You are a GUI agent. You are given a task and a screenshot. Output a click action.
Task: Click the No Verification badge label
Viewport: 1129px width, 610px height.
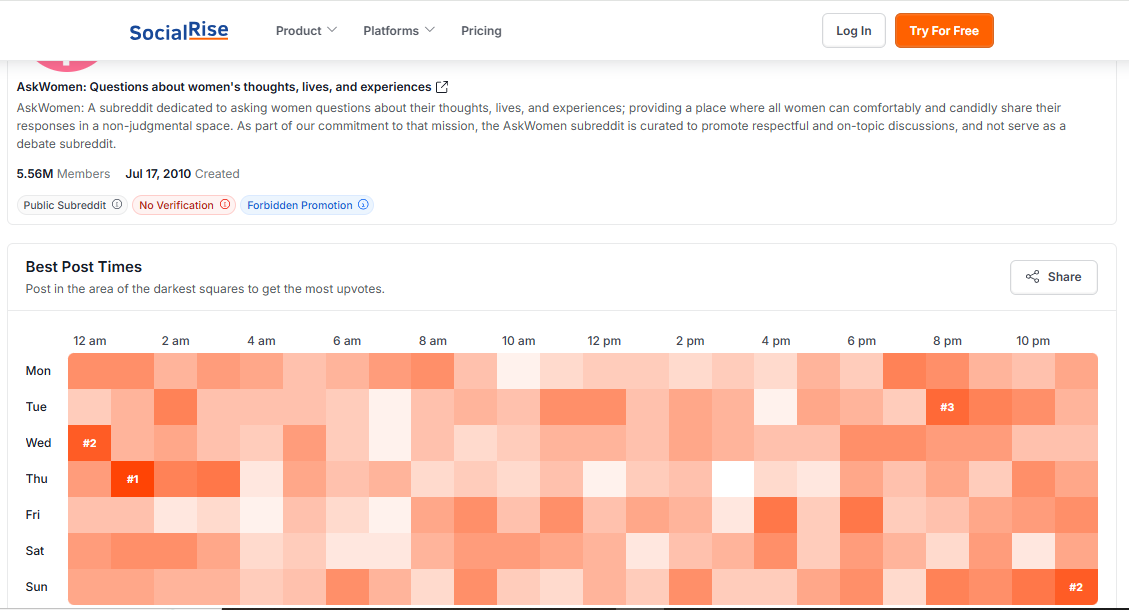pyautogui.click(x=176, y=205)
